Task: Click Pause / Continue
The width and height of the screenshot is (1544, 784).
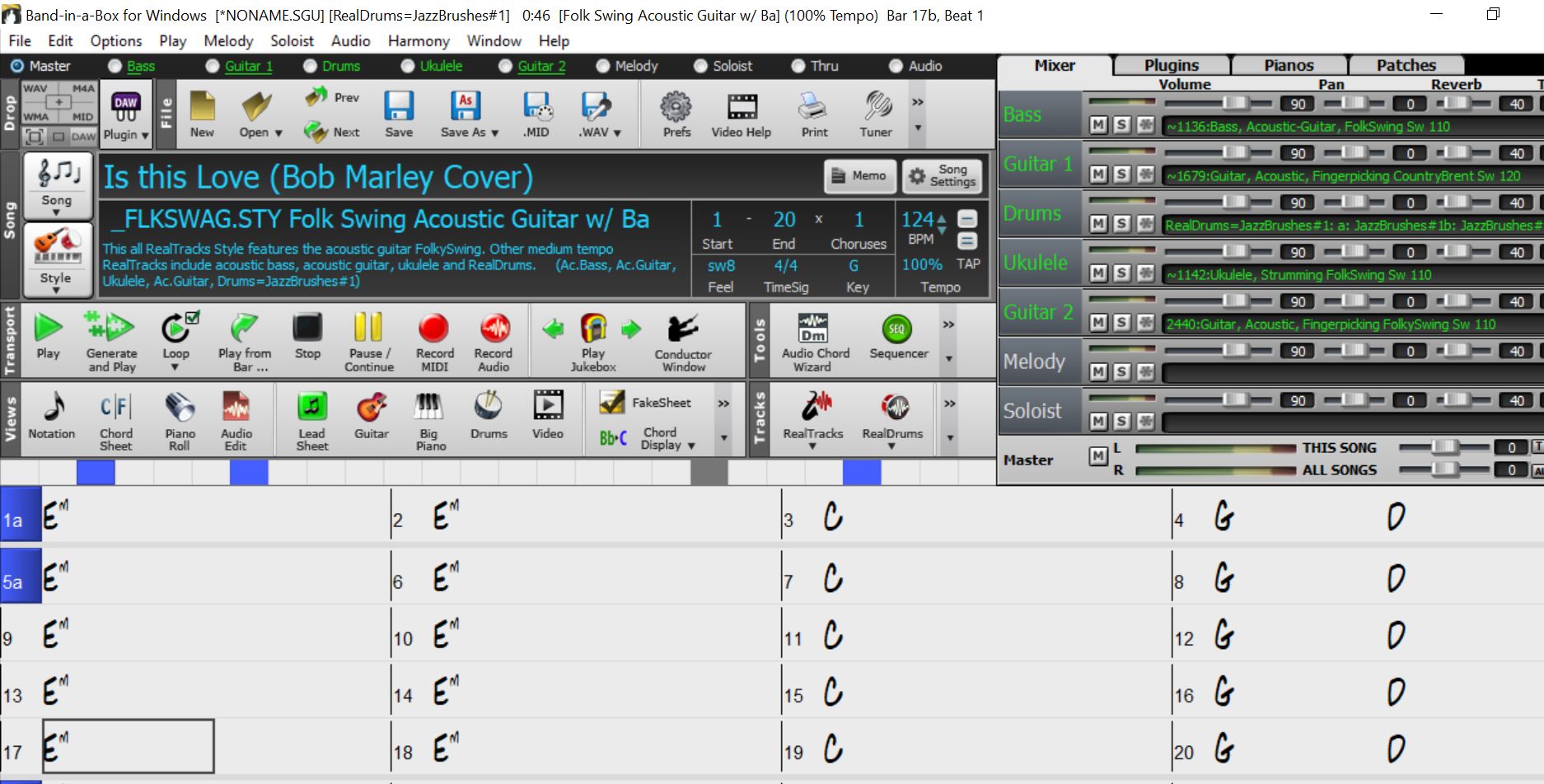Action: (368, 342)
